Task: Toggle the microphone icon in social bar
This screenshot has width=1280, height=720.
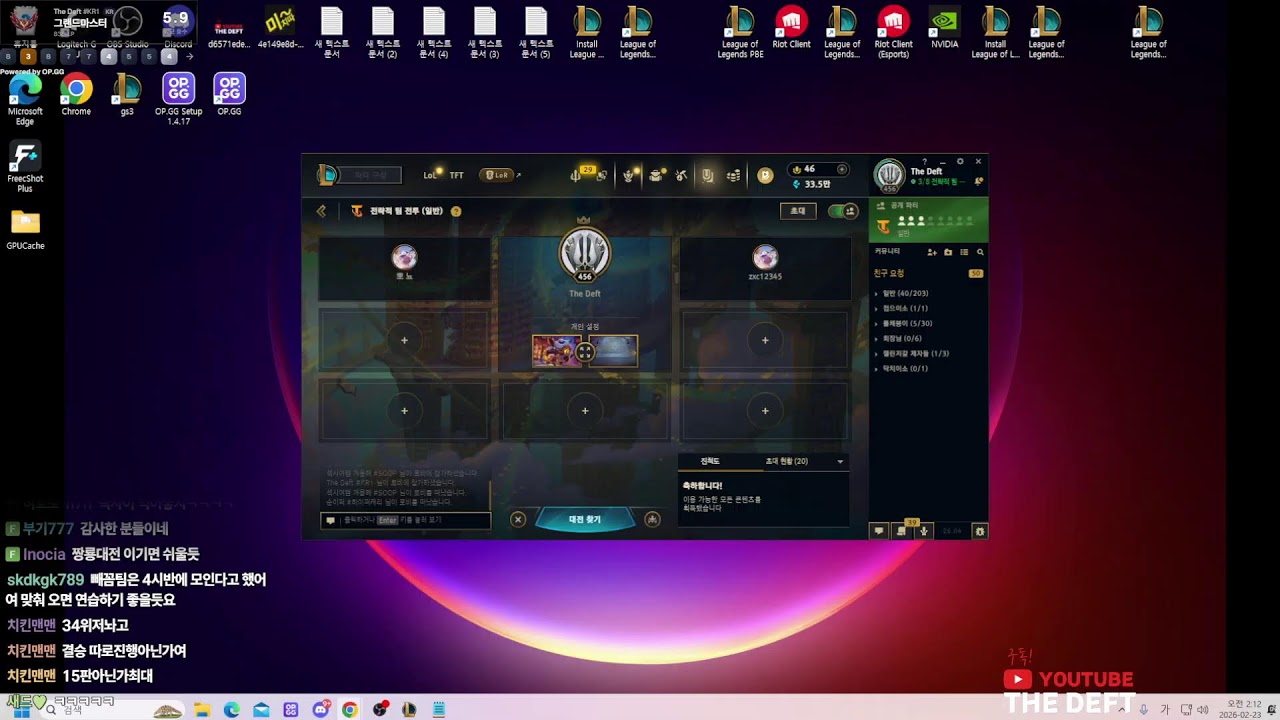Action: click(x=924, y=531)
